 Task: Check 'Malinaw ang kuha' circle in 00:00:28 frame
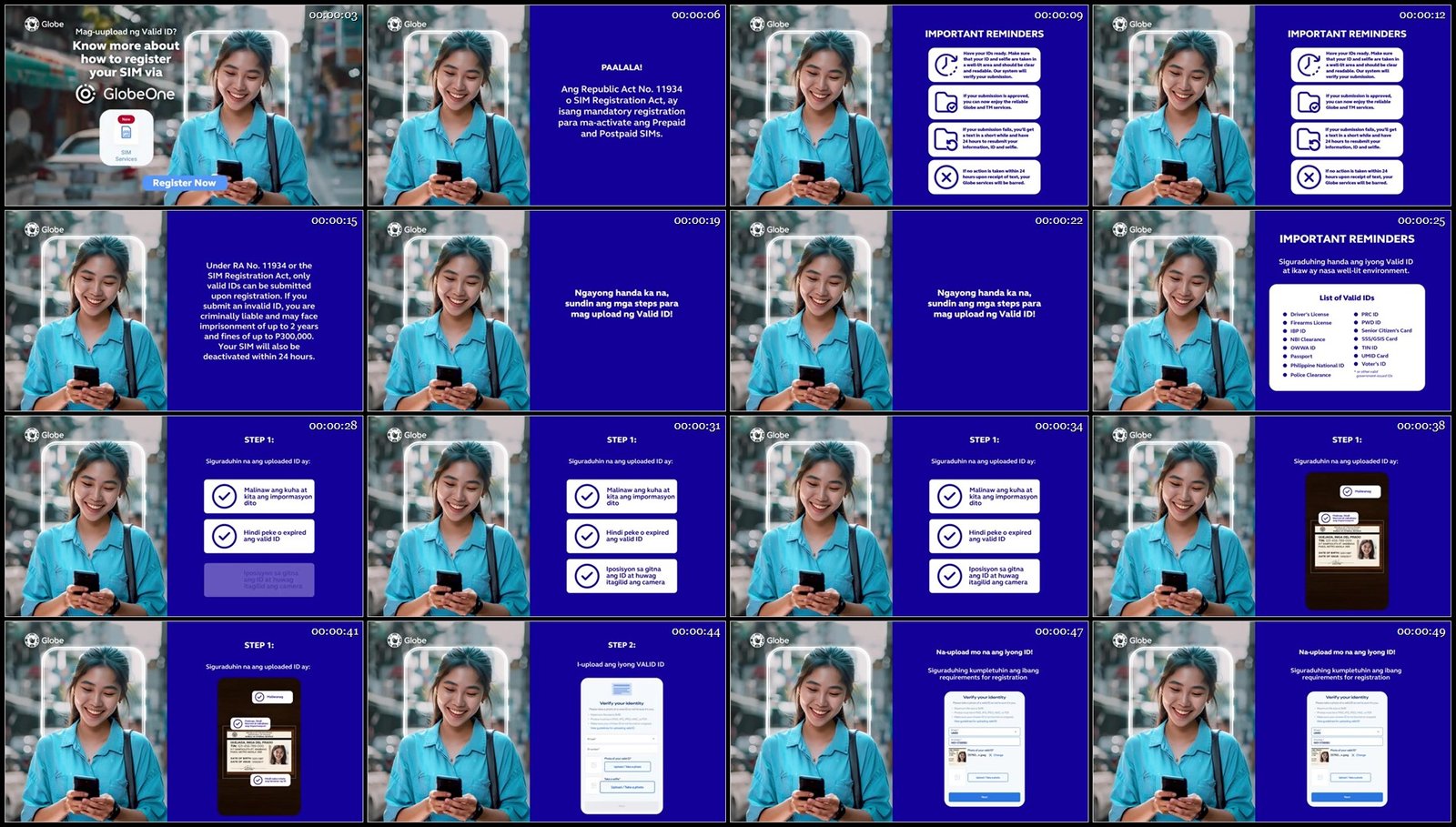[224, 496]
